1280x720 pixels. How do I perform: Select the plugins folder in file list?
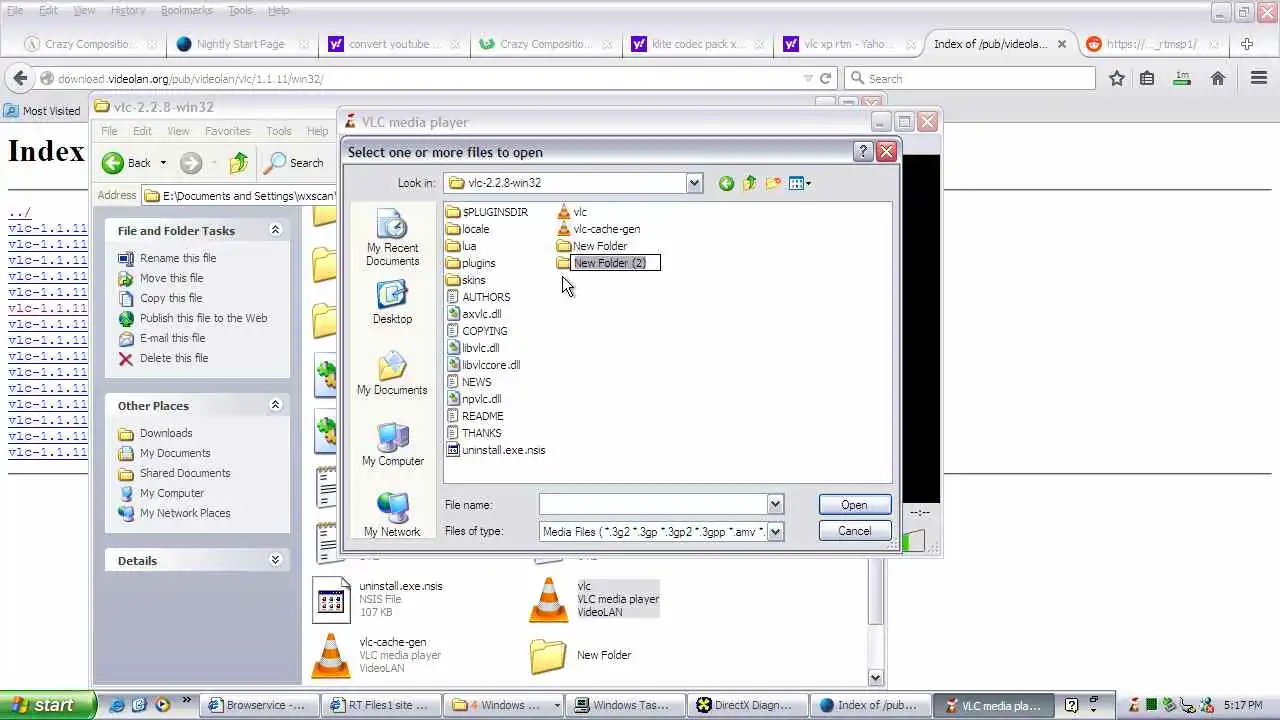click(471, 263)
